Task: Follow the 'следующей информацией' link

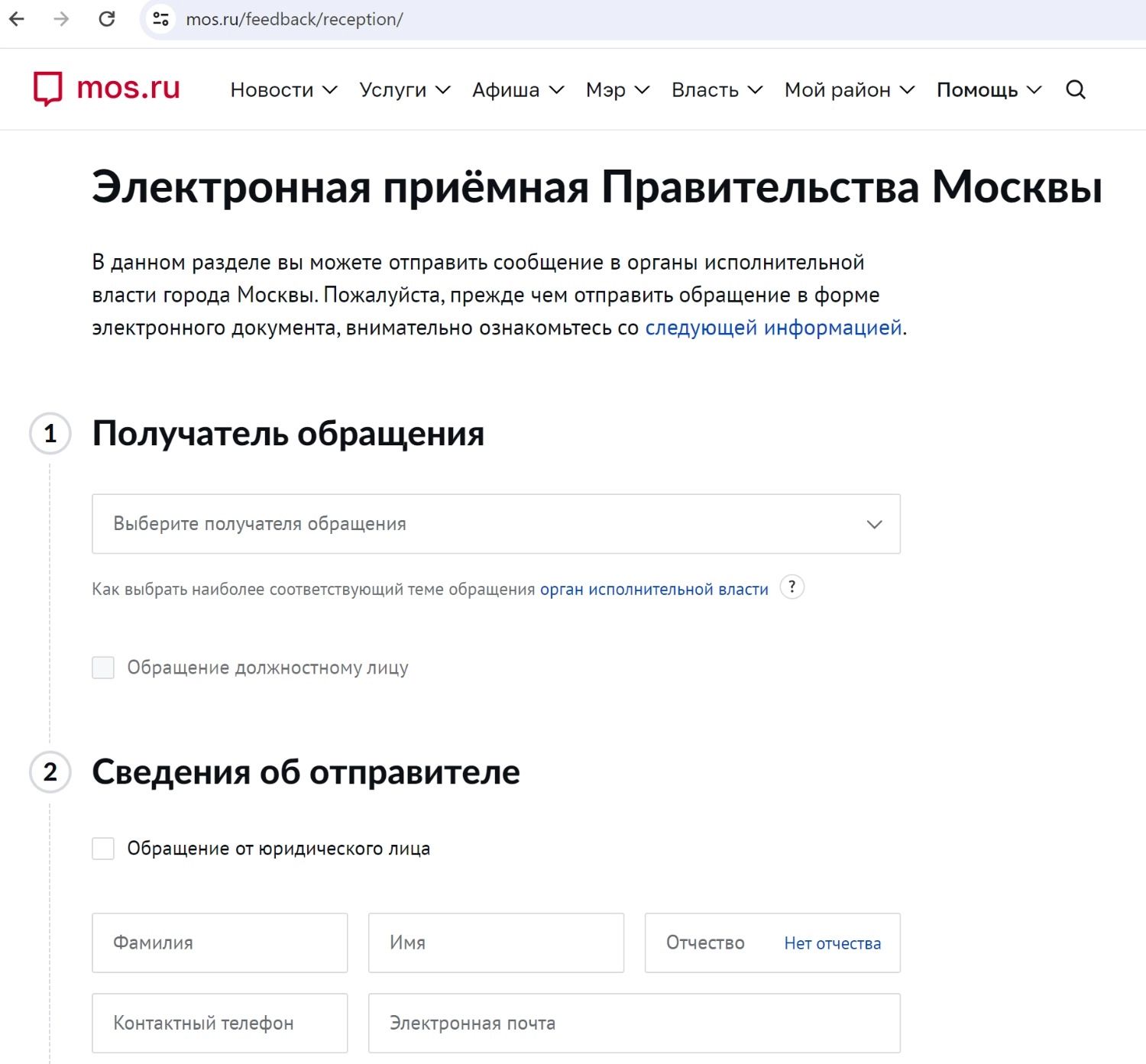Action: coord(773,328)
